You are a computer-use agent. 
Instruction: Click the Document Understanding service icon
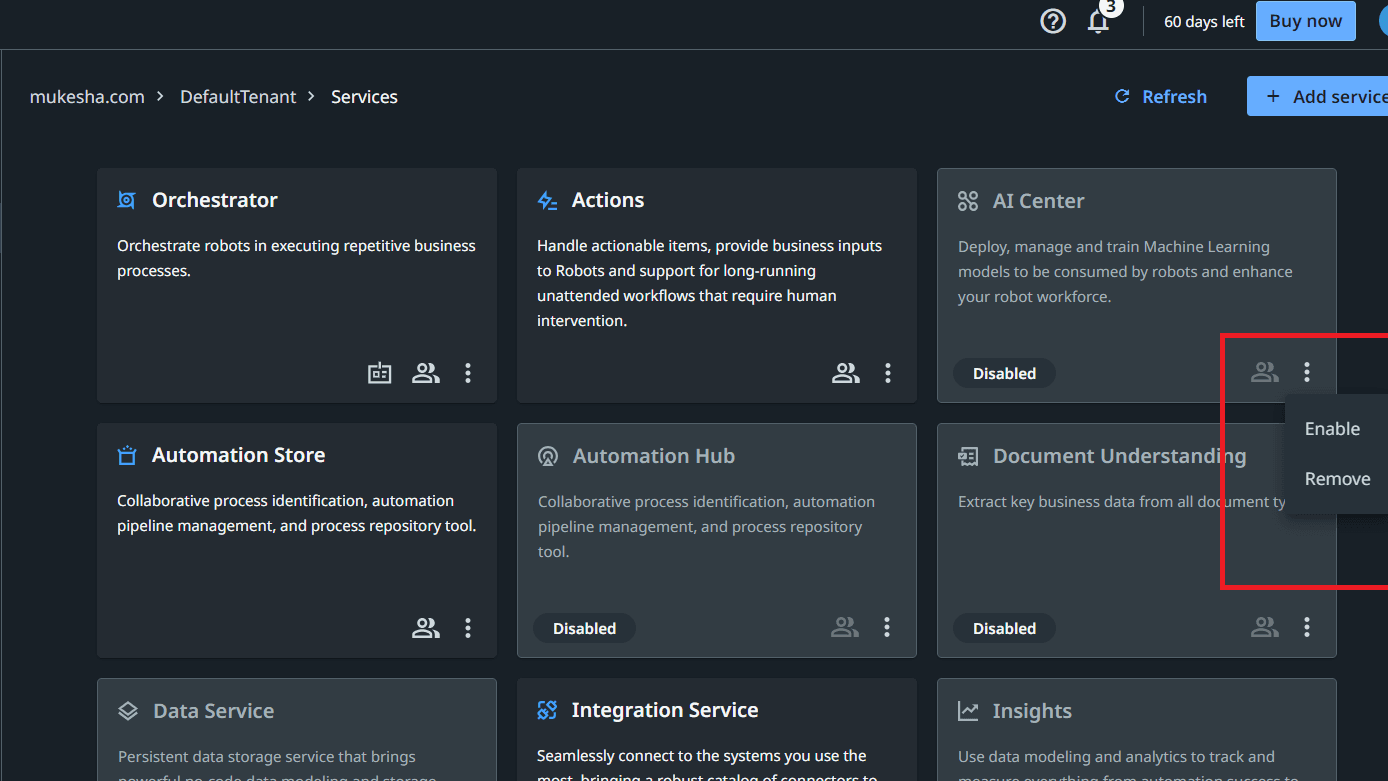[x=967, y=455]
